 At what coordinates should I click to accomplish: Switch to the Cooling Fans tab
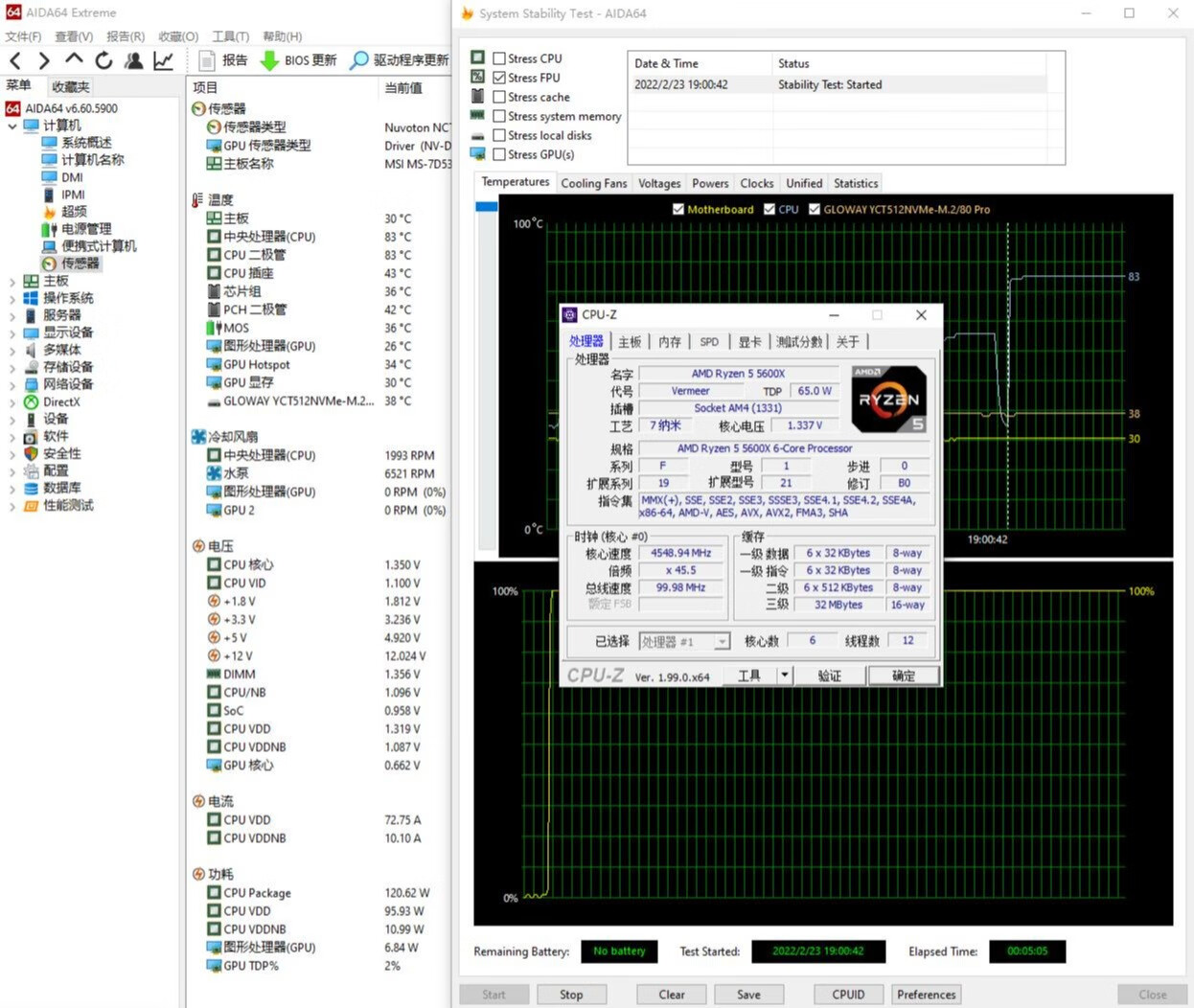click(593, 183)
